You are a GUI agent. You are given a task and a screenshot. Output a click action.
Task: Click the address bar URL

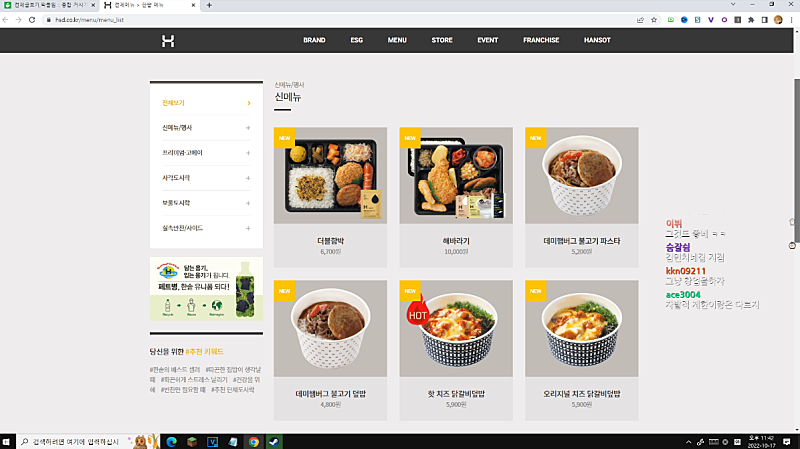coord(90,20)
